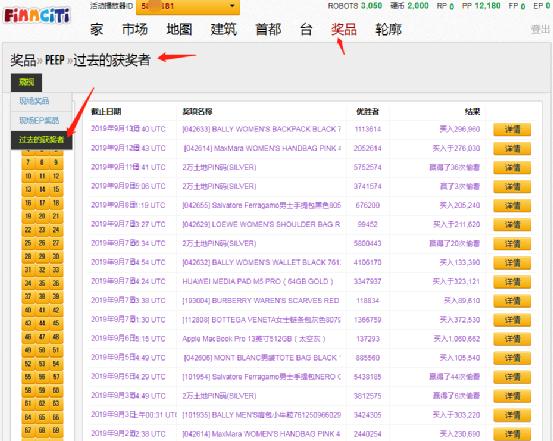Go to page 35
The height and width of the screenshot is (441, 553).
click(x=42, y=283)
